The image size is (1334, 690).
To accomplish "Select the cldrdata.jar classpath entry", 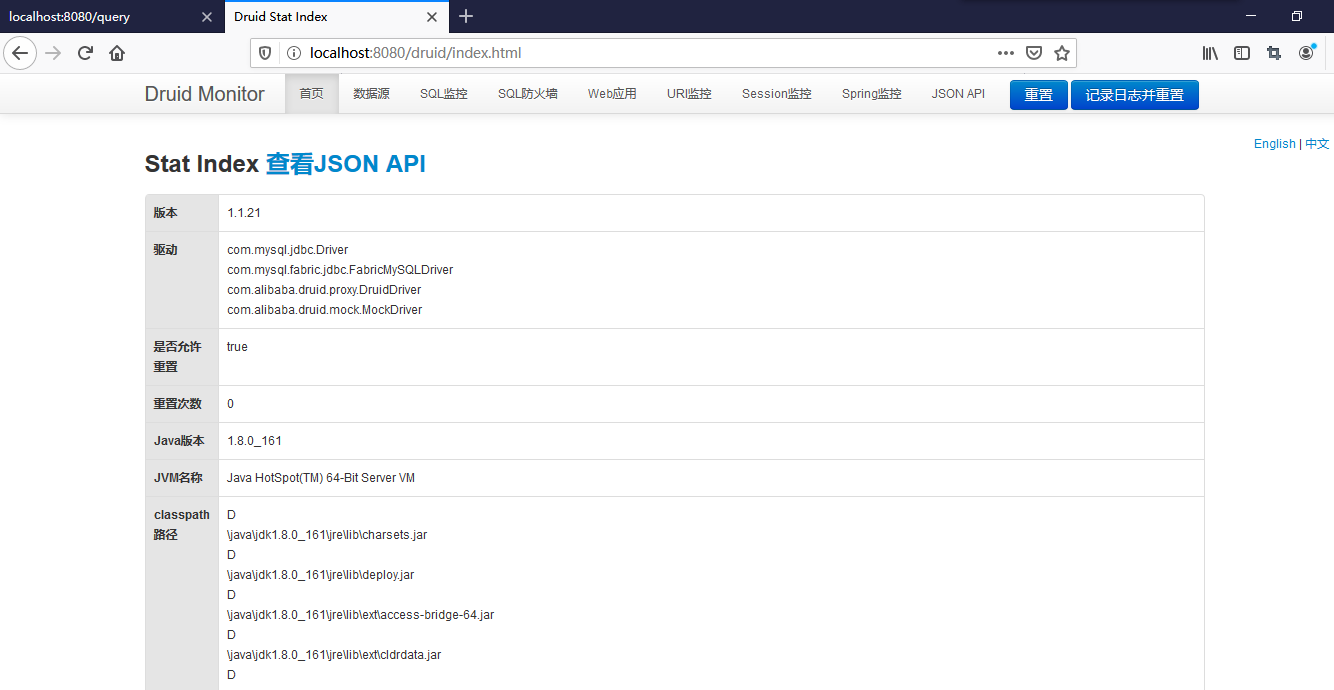I will pyautogui.click(x=334, y=655).
